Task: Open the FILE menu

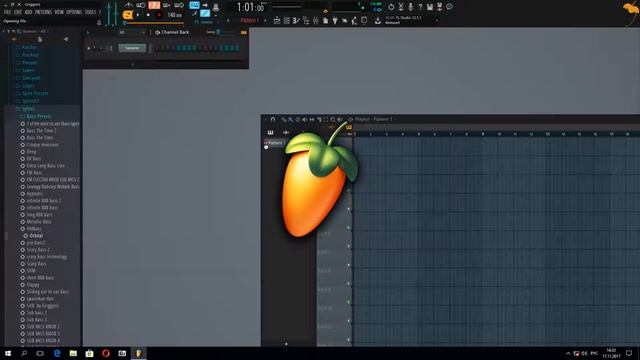Action: pos(7,12)
